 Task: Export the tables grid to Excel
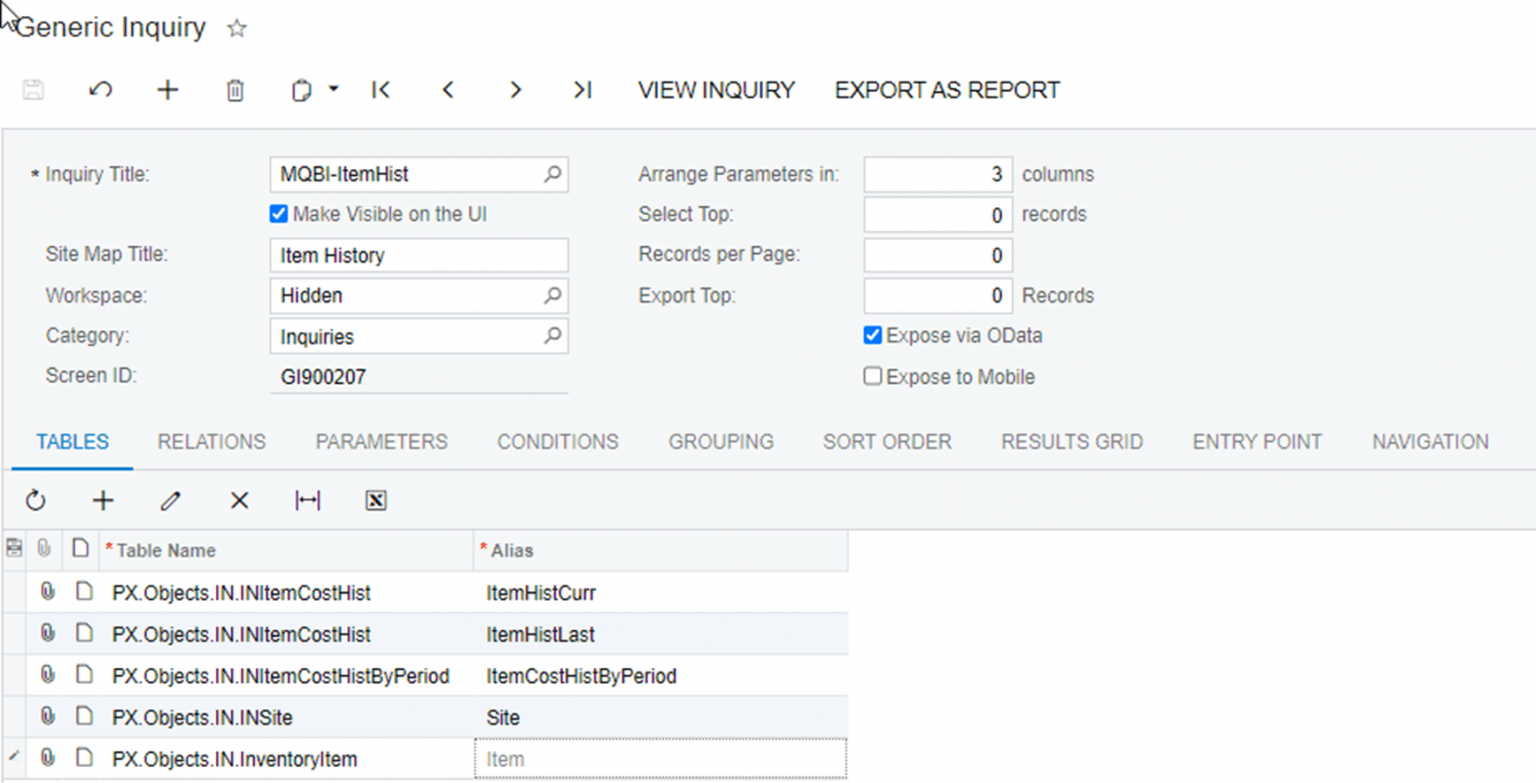[375, 500]
